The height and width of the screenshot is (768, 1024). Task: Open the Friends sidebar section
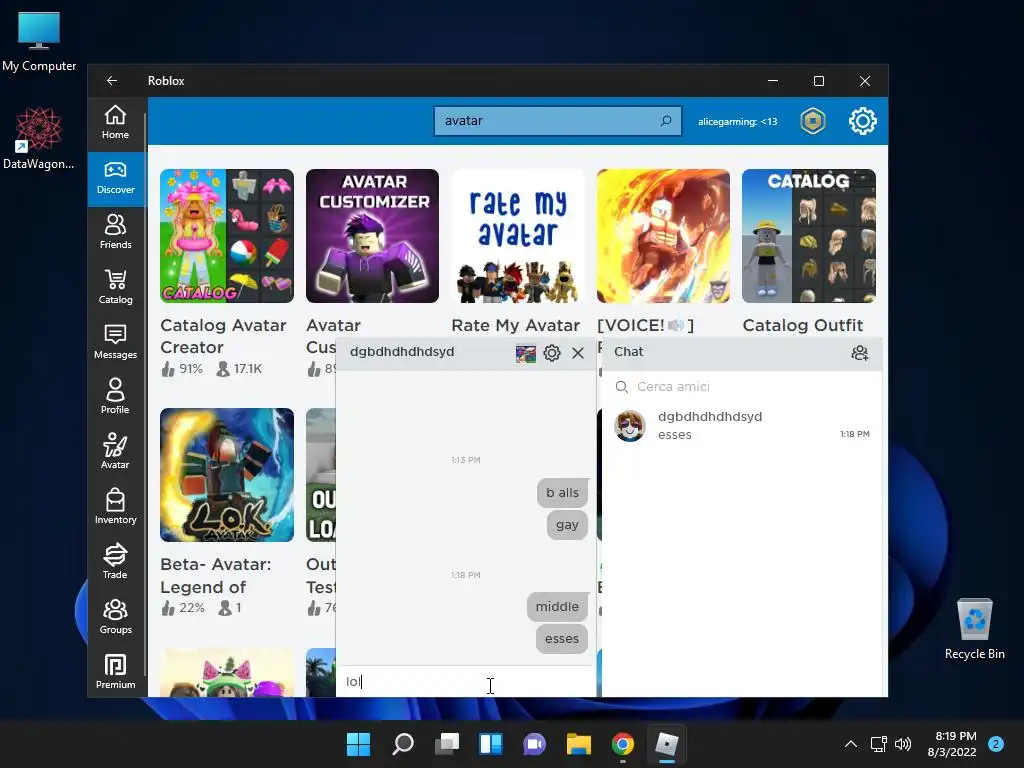pyautogui.click(x=115, y=232)
